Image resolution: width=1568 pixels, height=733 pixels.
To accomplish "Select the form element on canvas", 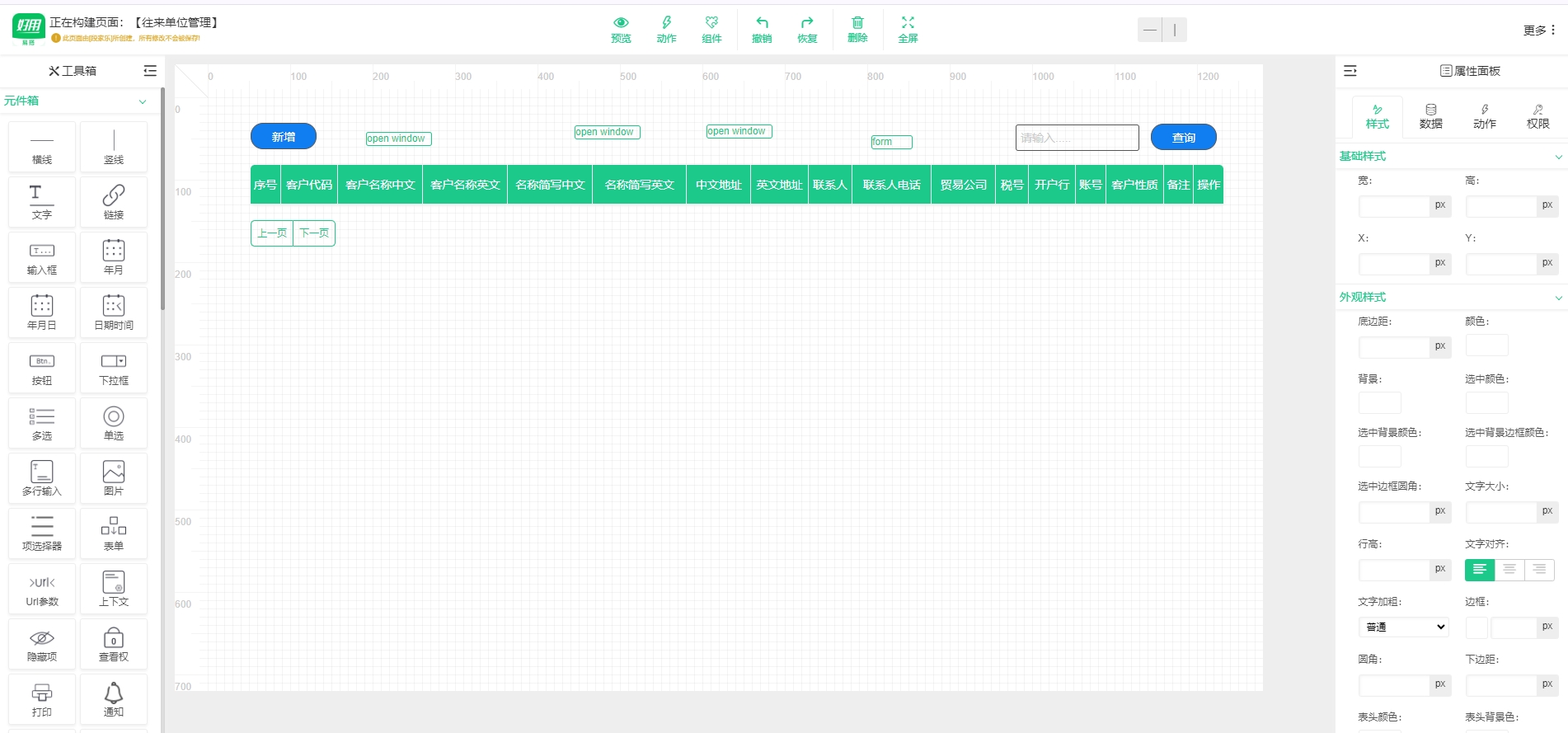I will tap(892, 142).
